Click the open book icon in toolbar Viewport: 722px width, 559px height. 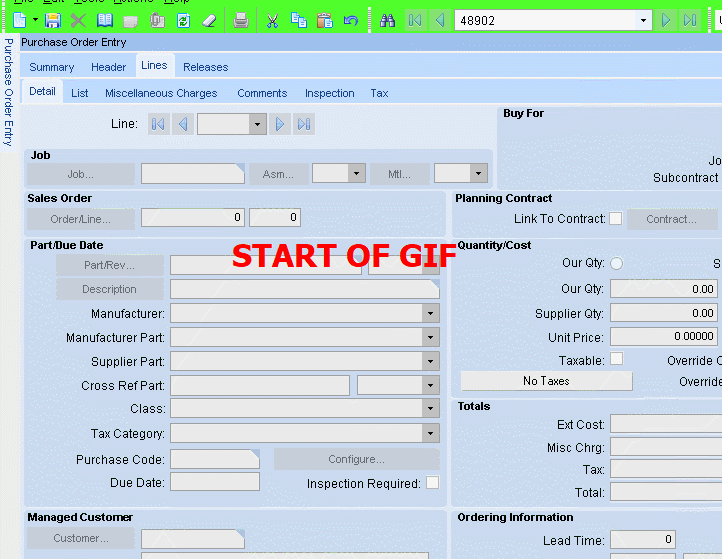click(105, 20)
